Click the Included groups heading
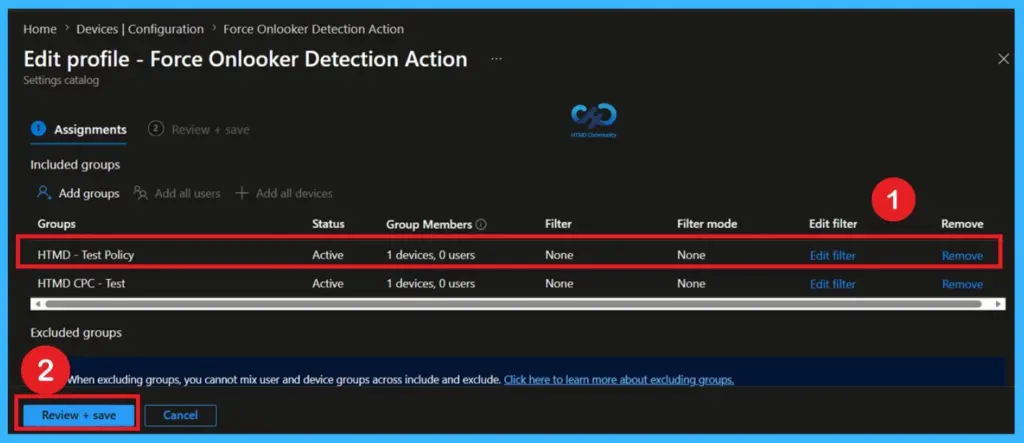 75,165
